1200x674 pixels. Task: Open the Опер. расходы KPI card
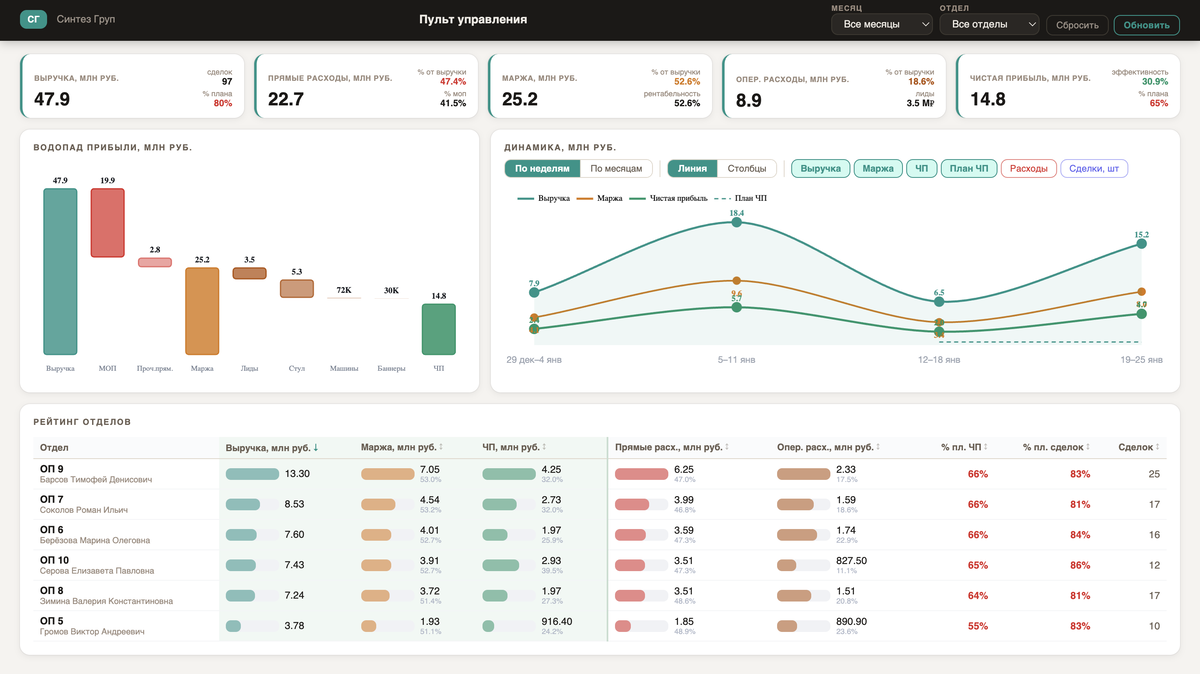tap(834, 86)
